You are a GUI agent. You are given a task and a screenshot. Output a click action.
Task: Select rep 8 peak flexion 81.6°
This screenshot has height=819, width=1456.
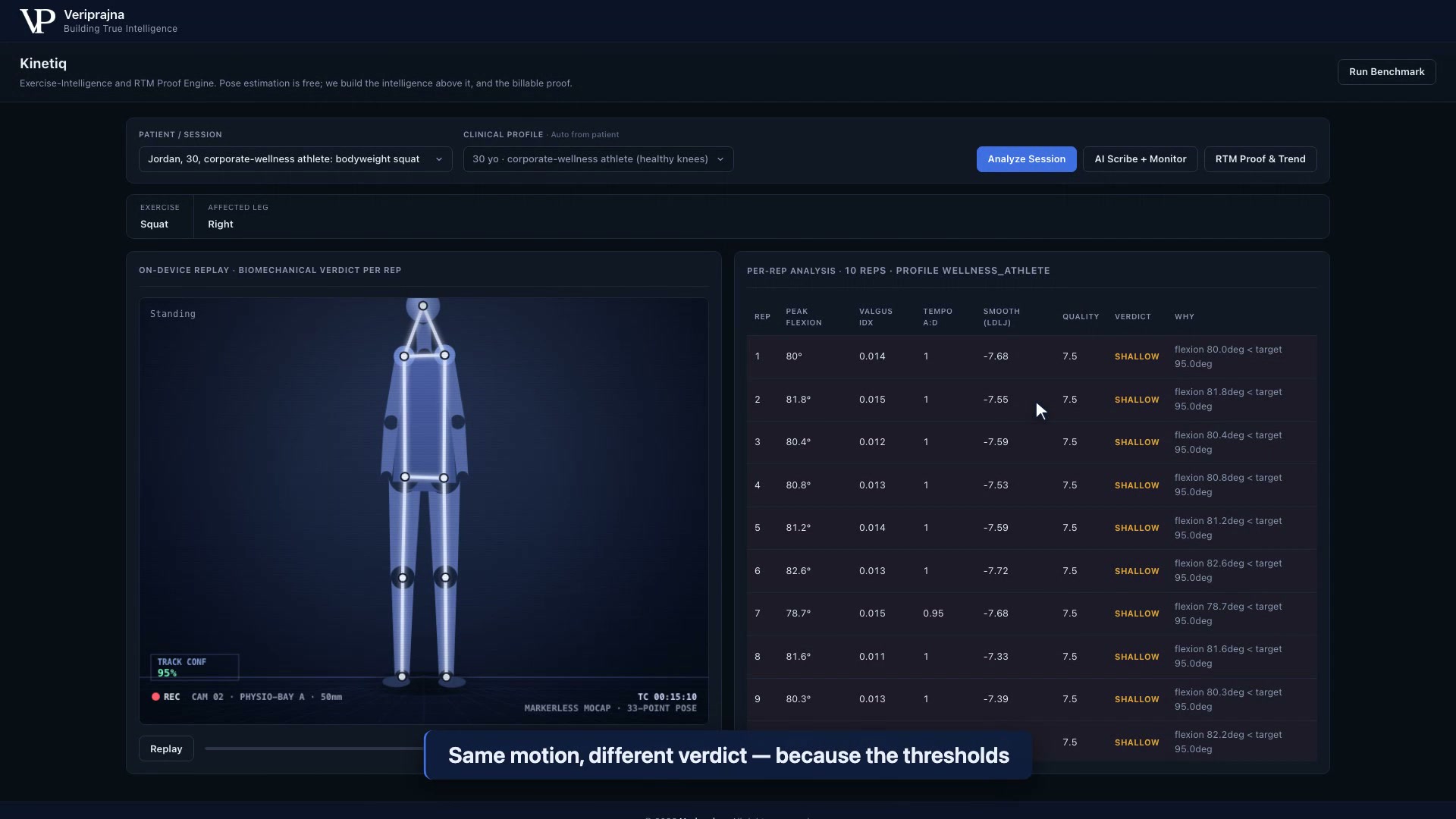coord(798,657)
